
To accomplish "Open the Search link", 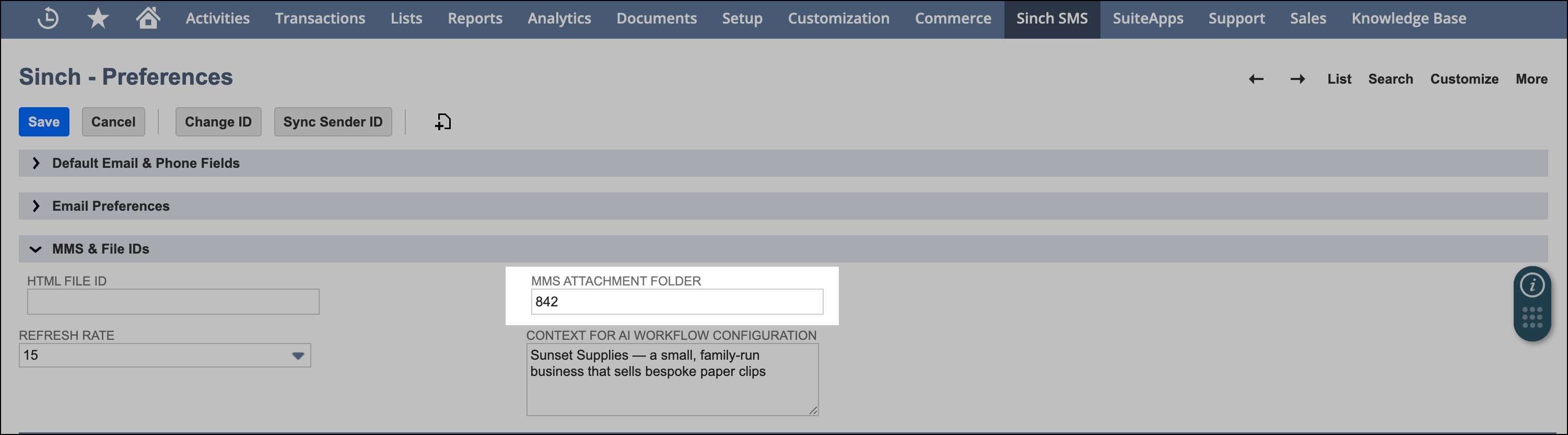I will pyautogui.click(x=1390, y=79).
